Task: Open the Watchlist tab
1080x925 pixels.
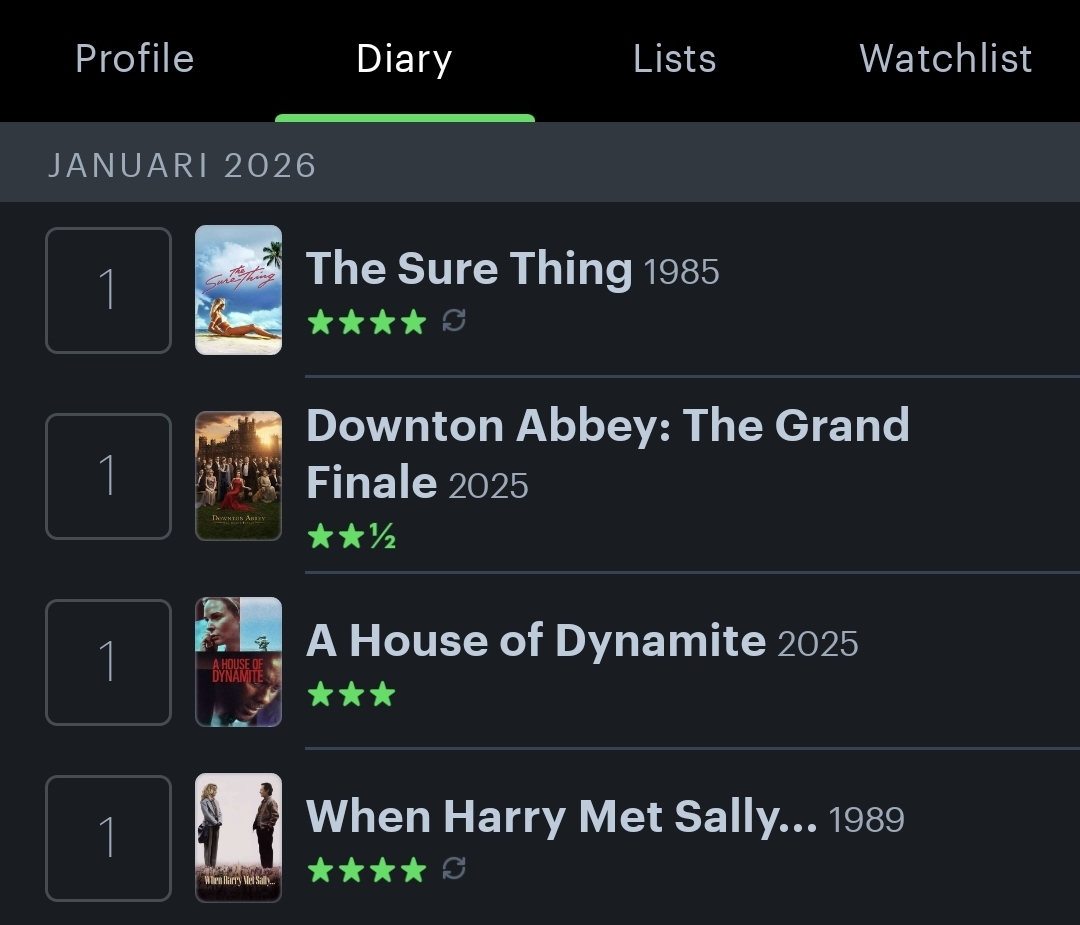Action: pos(945,59)
